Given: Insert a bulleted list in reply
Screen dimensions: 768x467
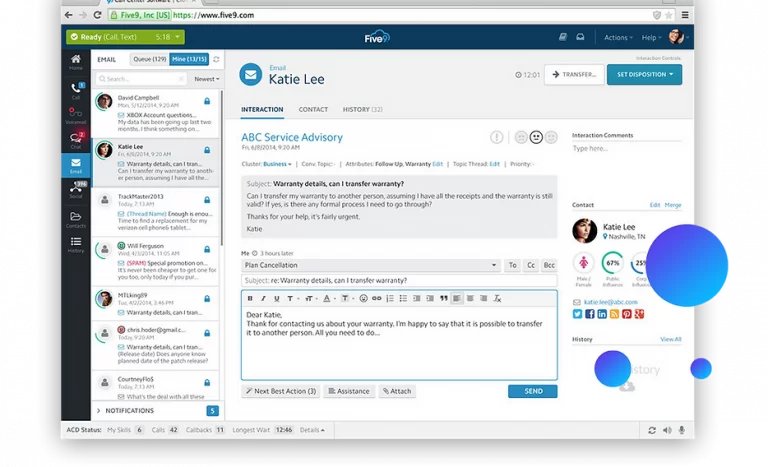Looking at the screenshot, I should pyautogui.click(x=403, y=298).
